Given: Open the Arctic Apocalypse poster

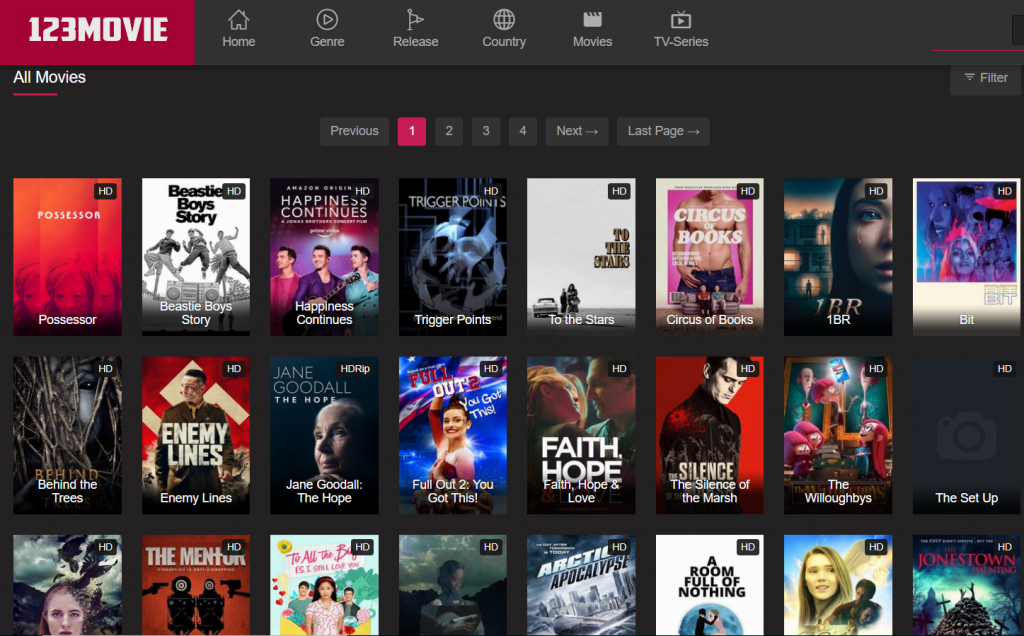Looking at the screenshot, I should pyautogui.click(x=581, y=585).
